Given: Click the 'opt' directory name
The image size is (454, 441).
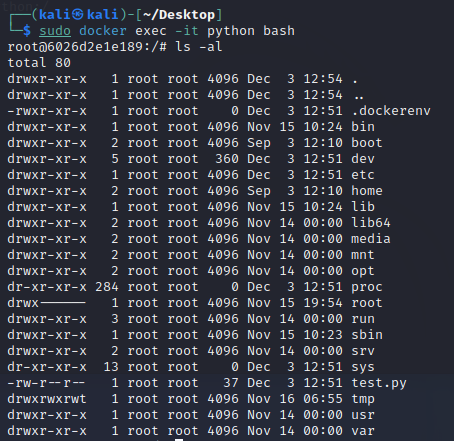Looking at the screenshot, I should pyautogui.click(x=363, y=271).
